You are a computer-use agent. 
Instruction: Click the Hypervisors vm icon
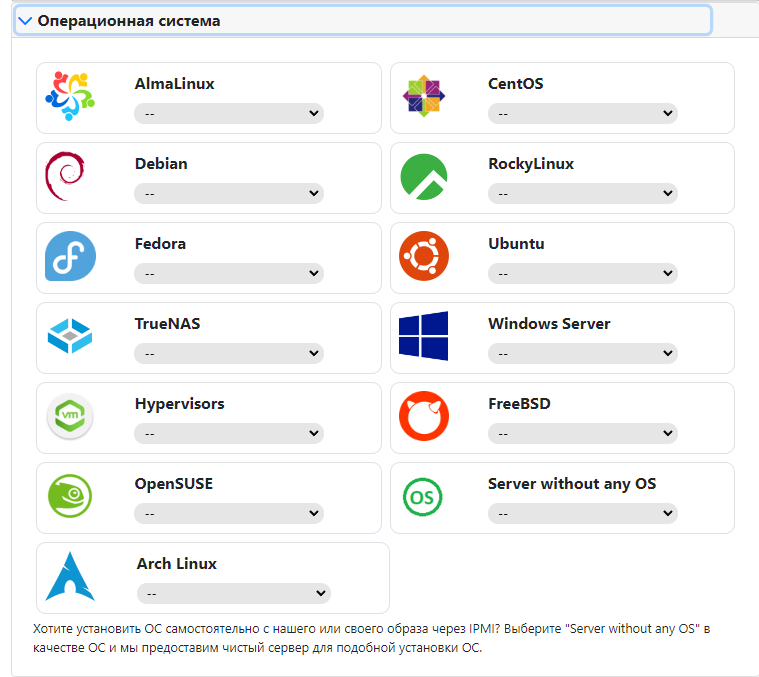tap(70, 416)
